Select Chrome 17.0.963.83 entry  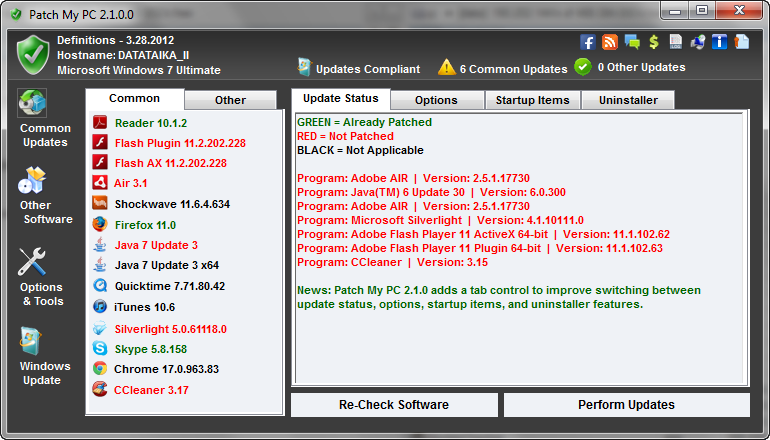click(x=166, y=369)
